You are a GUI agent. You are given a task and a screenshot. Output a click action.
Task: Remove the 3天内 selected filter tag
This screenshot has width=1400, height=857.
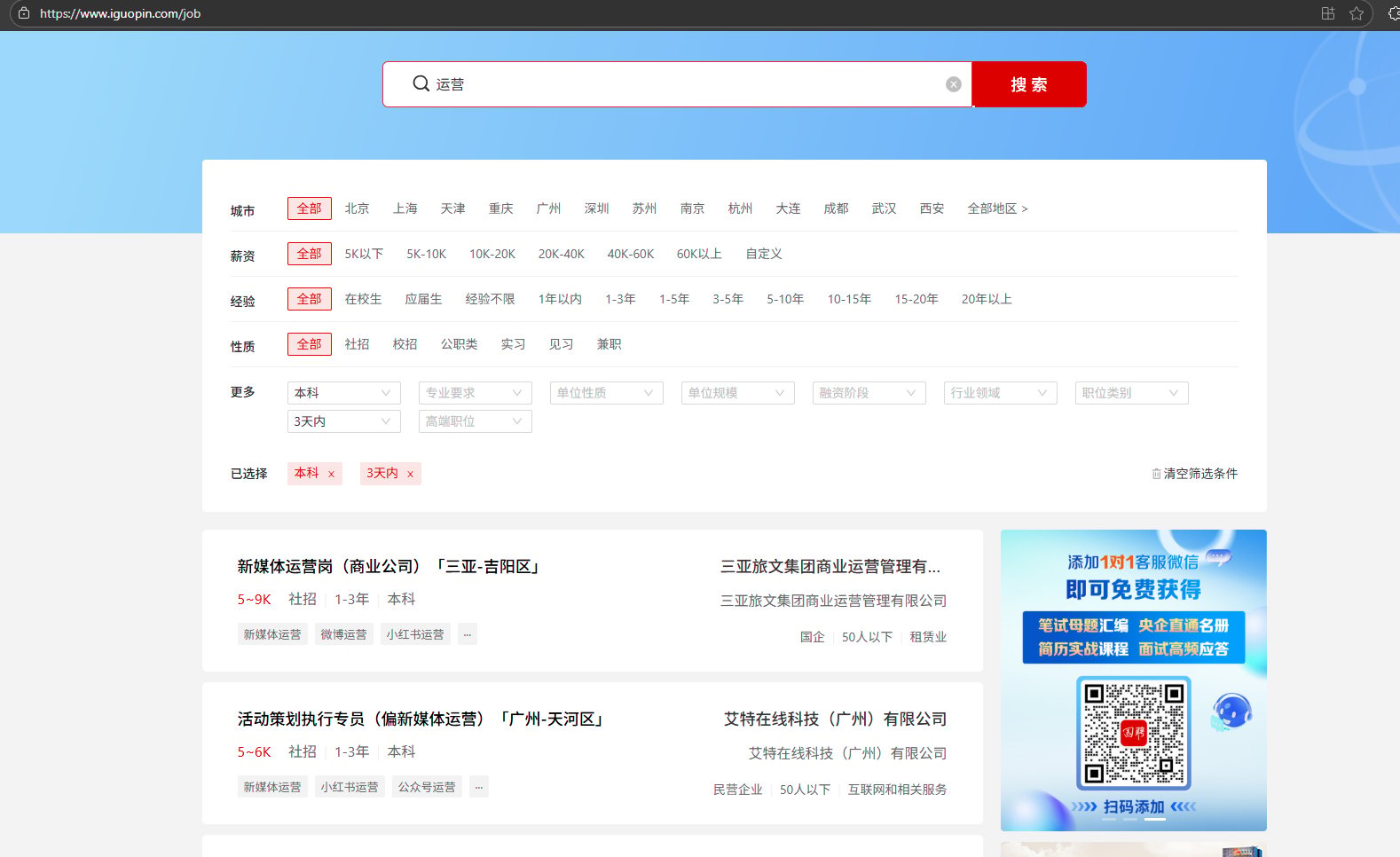[410, 475]
